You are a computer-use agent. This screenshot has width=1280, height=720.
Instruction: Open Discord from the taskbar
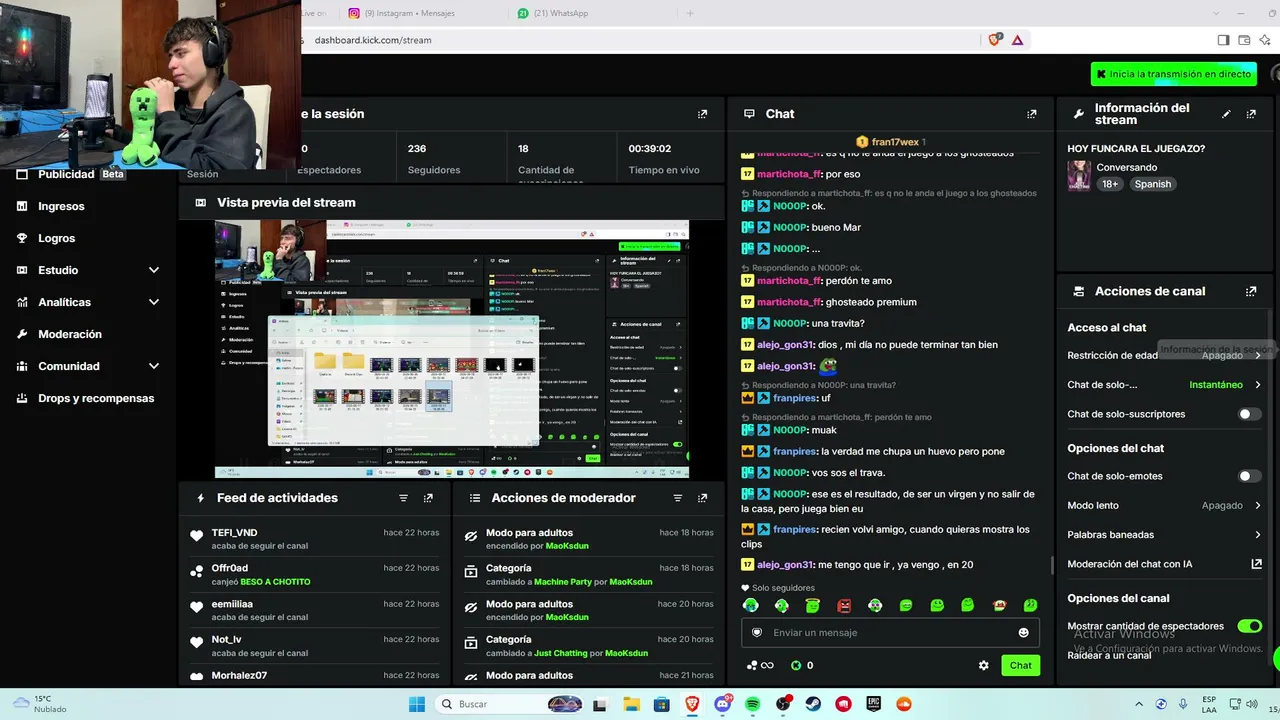point(722,704)
